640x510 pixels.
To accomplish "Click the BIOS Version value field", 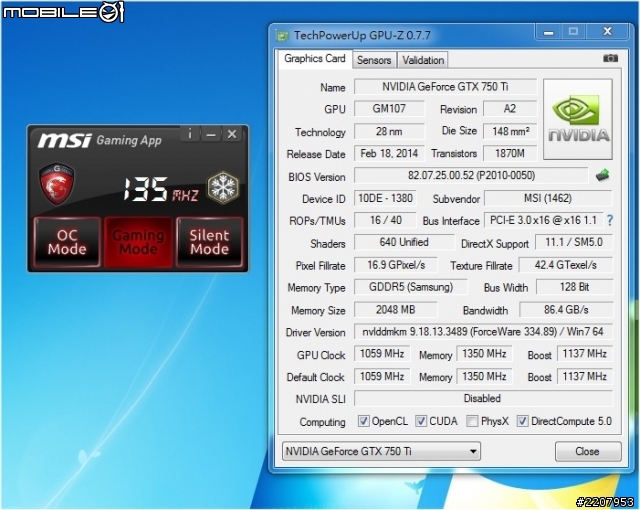I will click(471, 176).
